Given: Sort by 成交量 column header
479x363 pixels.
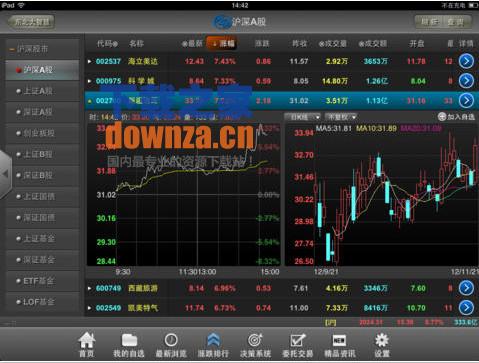Looking at the screenshot, I should point(333,43).
